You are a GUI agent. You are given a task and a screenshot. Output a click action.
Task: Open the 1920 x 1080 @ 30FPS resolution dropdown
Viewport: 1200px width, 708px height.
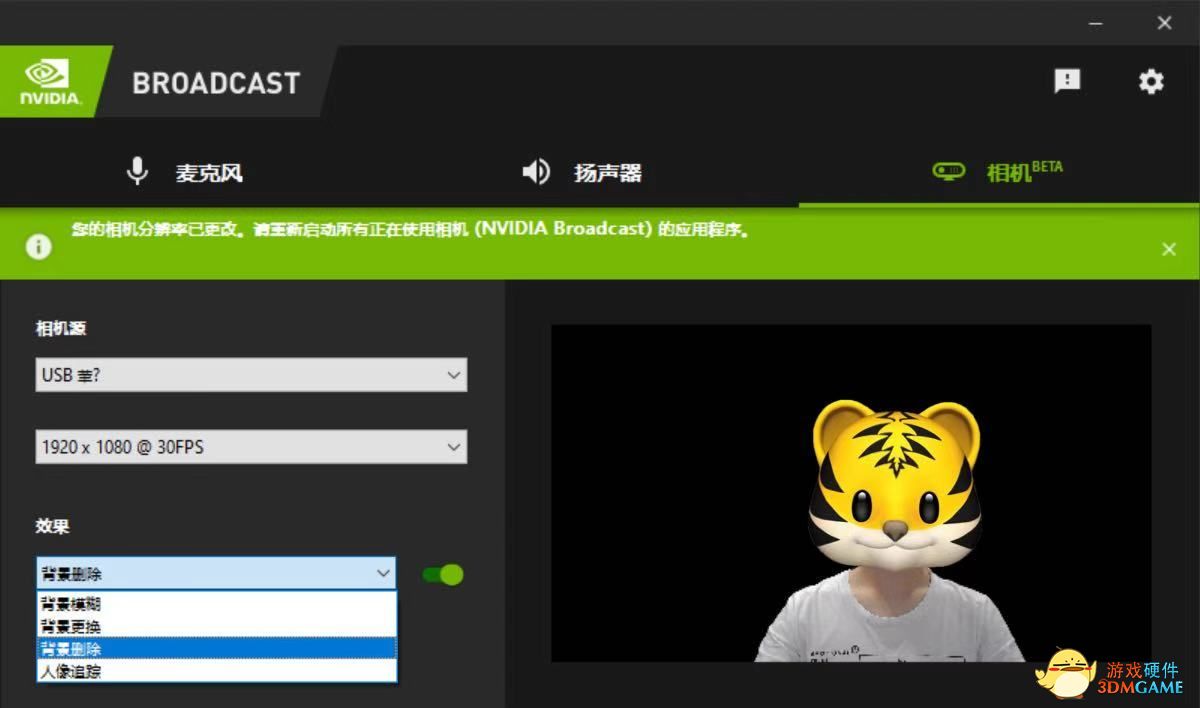(251, 447)
